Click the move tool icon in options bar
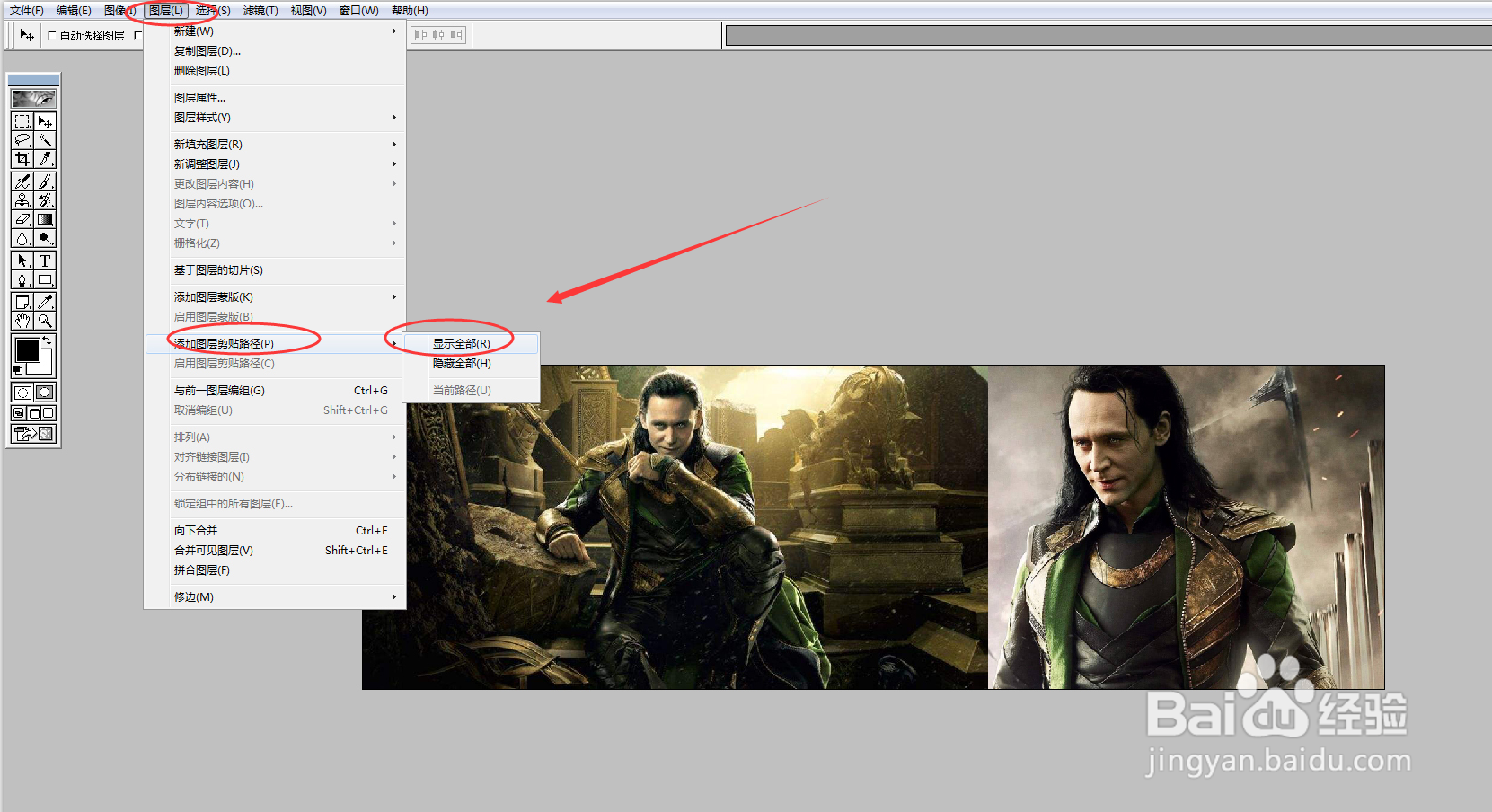Screen dimensions: 1492x812 pyautogui.click(x=27, y=35)
